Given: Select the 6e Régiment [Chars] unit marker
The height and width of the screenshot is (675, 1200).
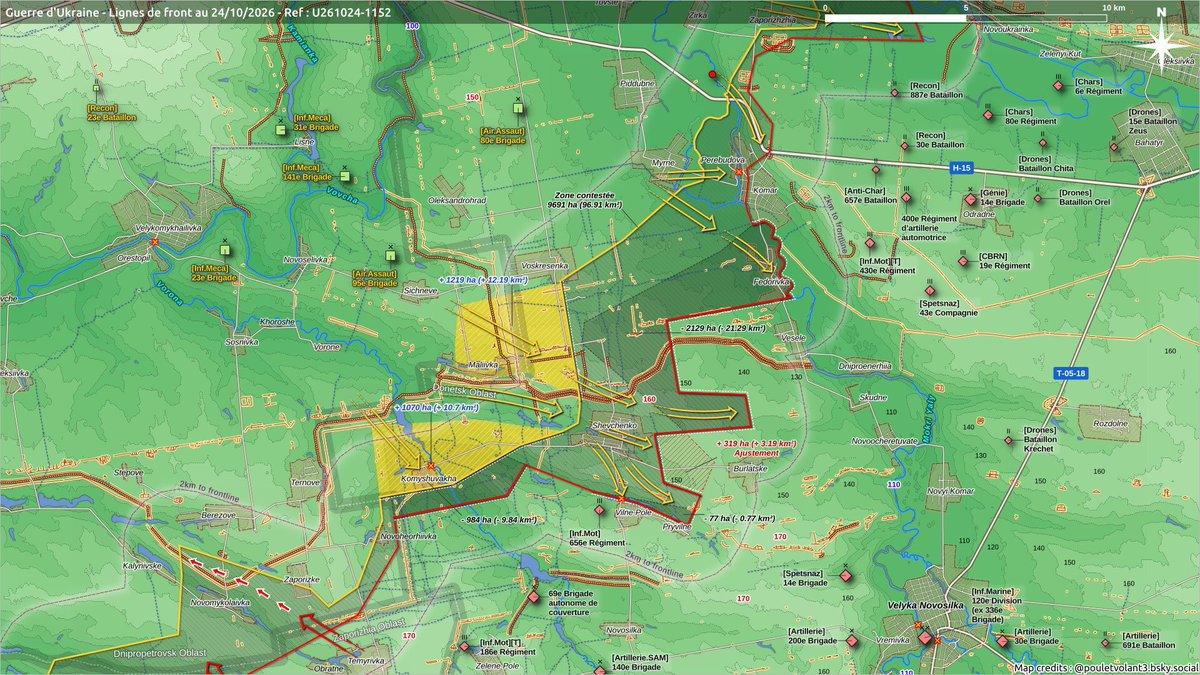Looking at the screenshot, I should click(1057, 86).
